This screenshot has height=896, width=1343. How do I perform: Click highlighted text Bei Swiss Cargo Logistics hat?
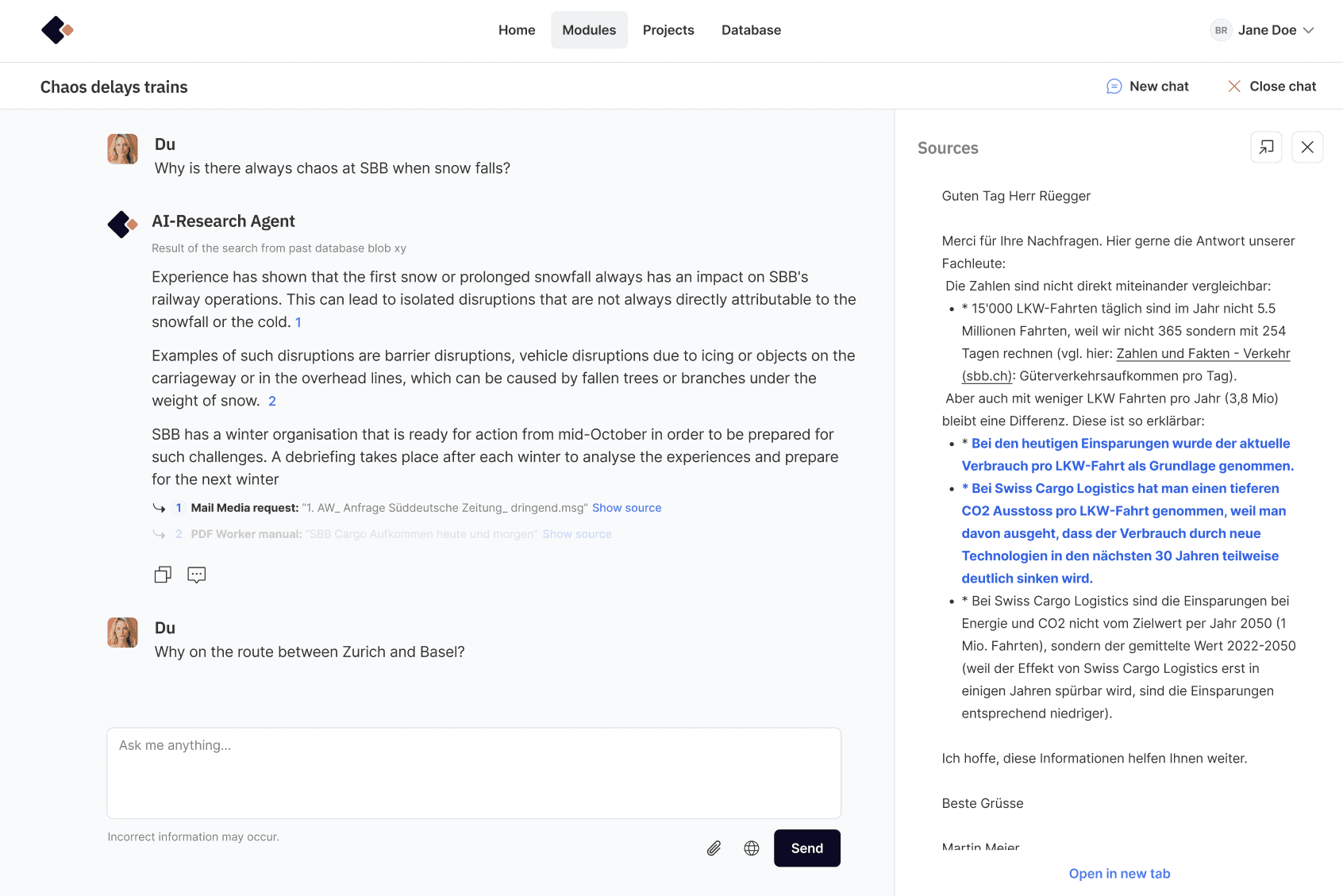(1124, 533)
